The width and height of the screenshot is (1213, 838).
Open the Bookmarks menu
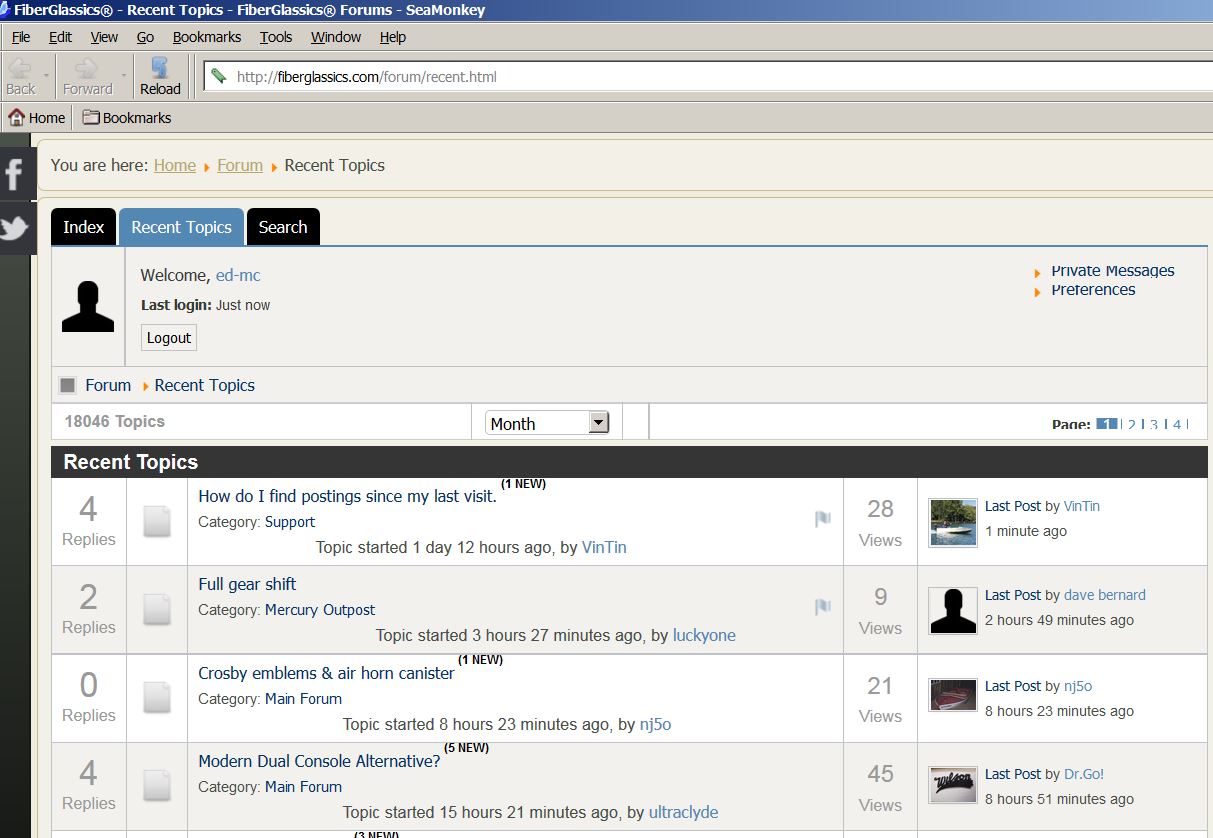coord(207,37)
